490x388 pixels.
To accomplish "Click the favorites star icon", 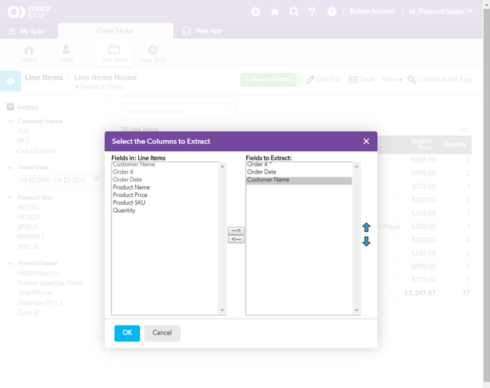I will 275,12.
